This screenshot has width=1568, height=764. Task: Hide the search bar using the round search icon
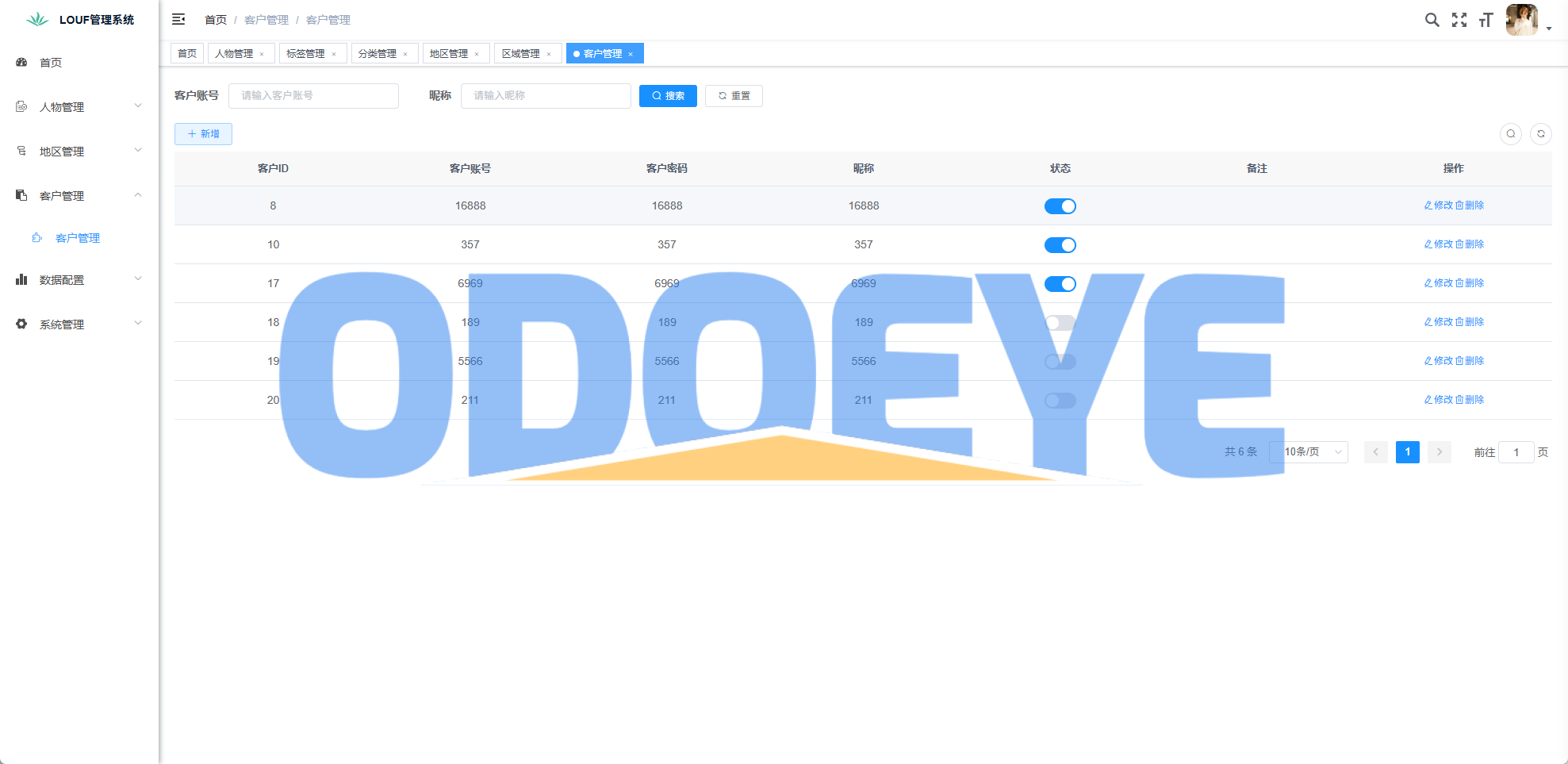point(1510,134)
